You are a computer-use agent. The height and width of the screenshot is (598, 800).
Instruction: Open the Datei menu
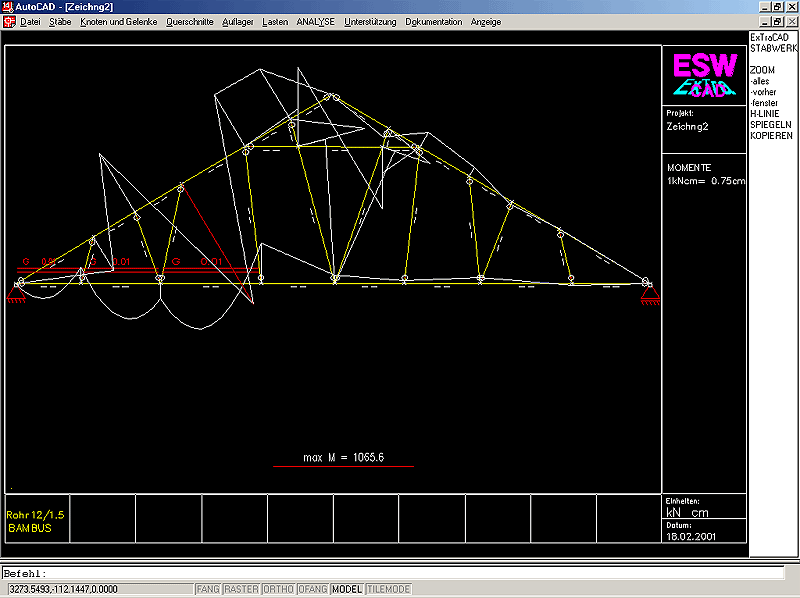30,22
